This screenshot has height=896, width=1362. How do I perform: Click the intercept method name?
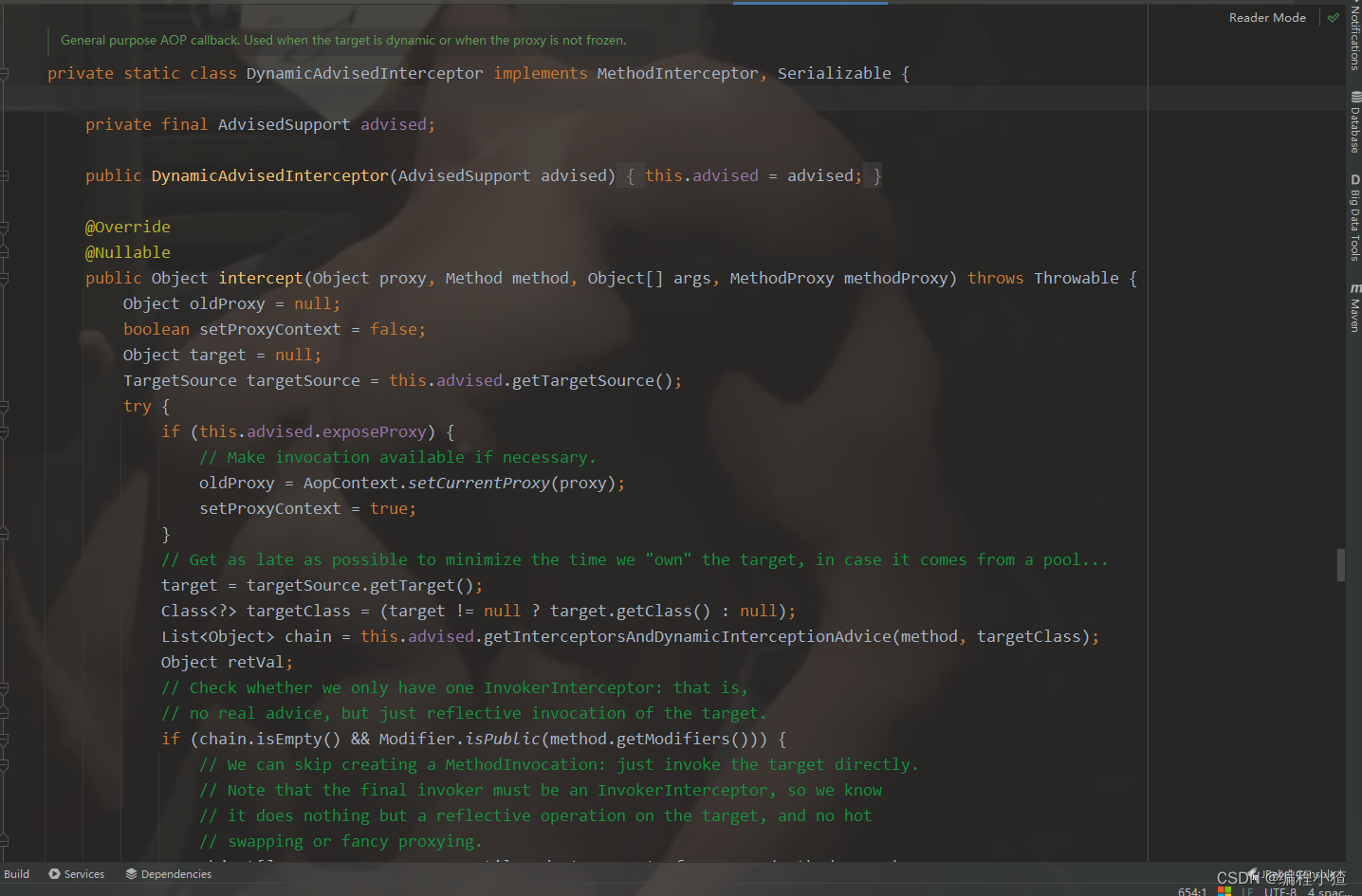tap(261, 279)
